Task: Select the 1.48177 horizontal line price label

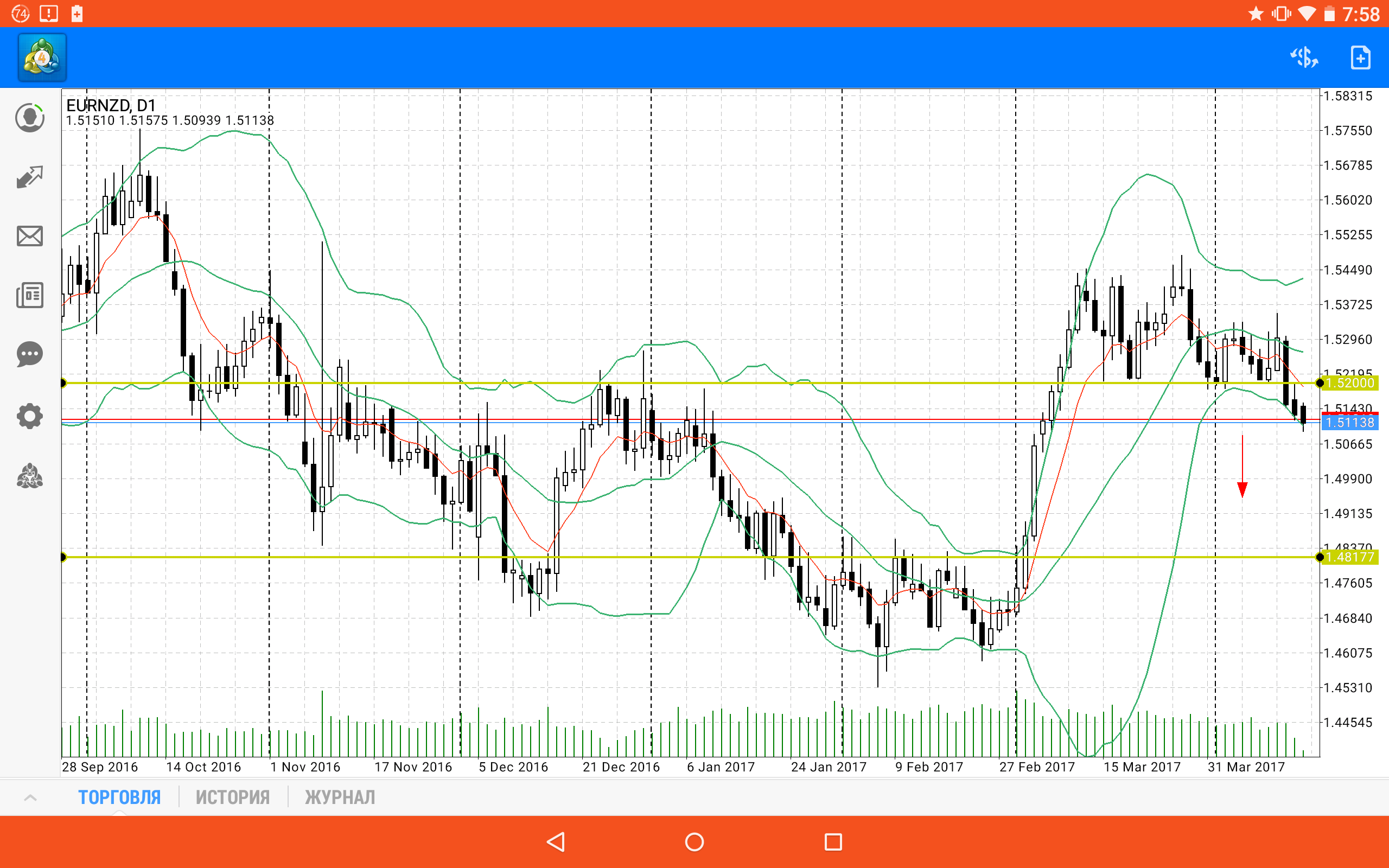Action: pyautogui.click(x=1349, y=557)
